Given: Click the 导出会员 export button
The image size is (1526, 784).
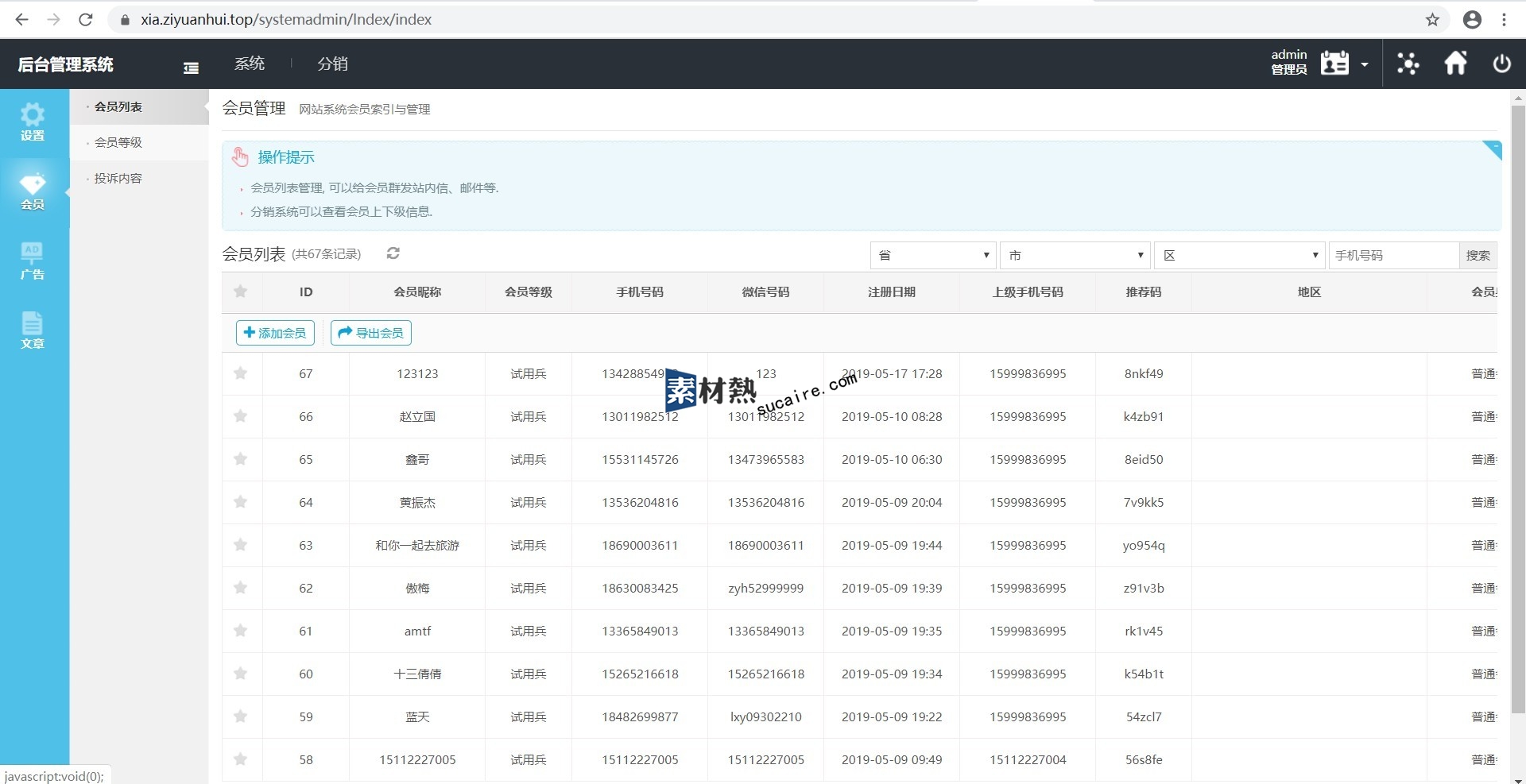Looking at the screenshot, I should tap(371, 333).
